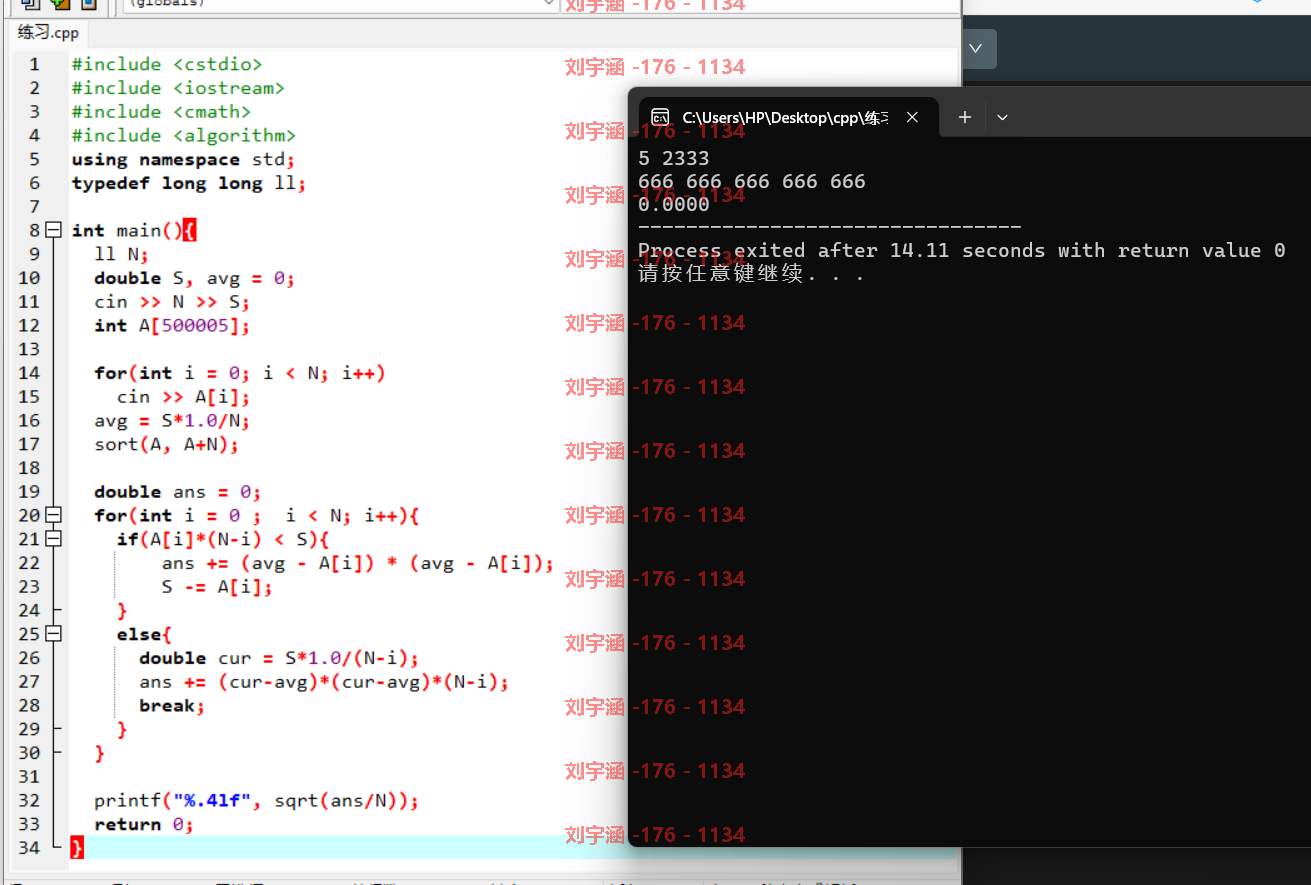This screenshot has height=885, width=1311.
Task: Click the 'double S, avg = 0;' line
Action: coord(195,279)
